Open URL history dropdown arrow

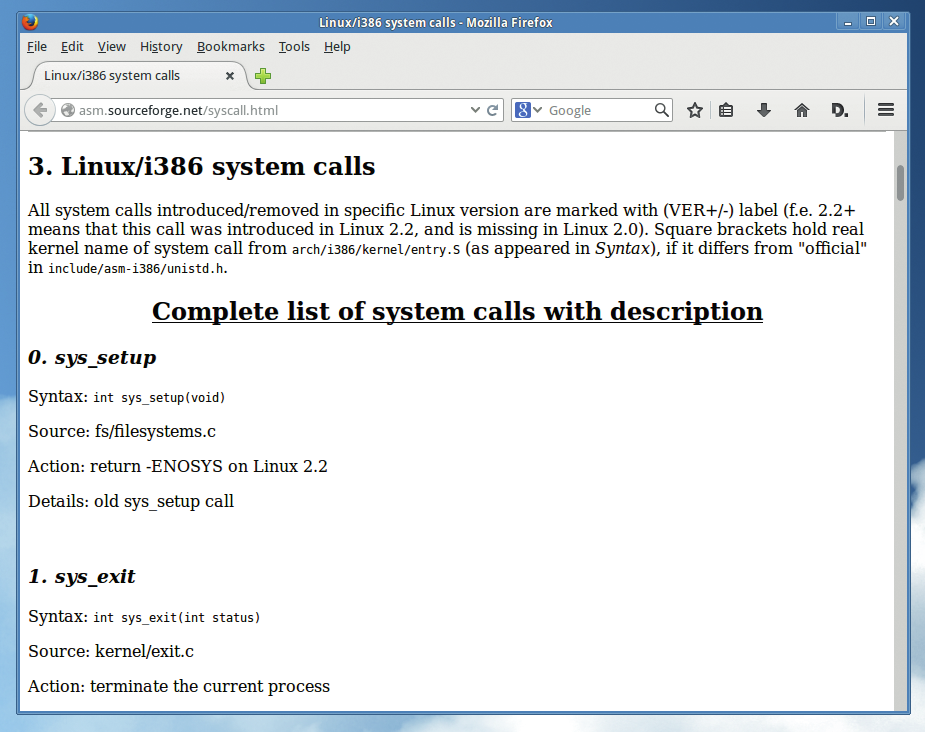click(x=475, y=110)
